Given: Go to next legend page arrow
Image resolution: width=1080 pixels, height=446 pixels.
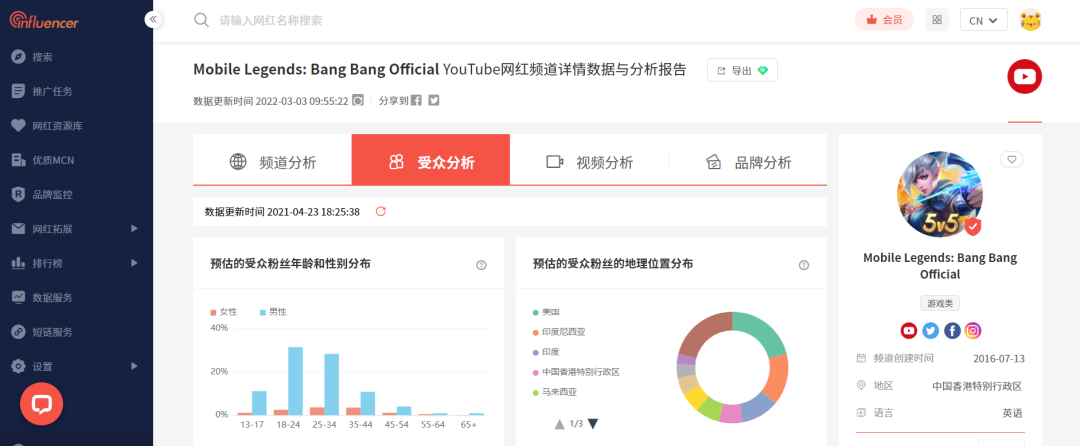Looking at the screenshot, I should tap(593, 424).
